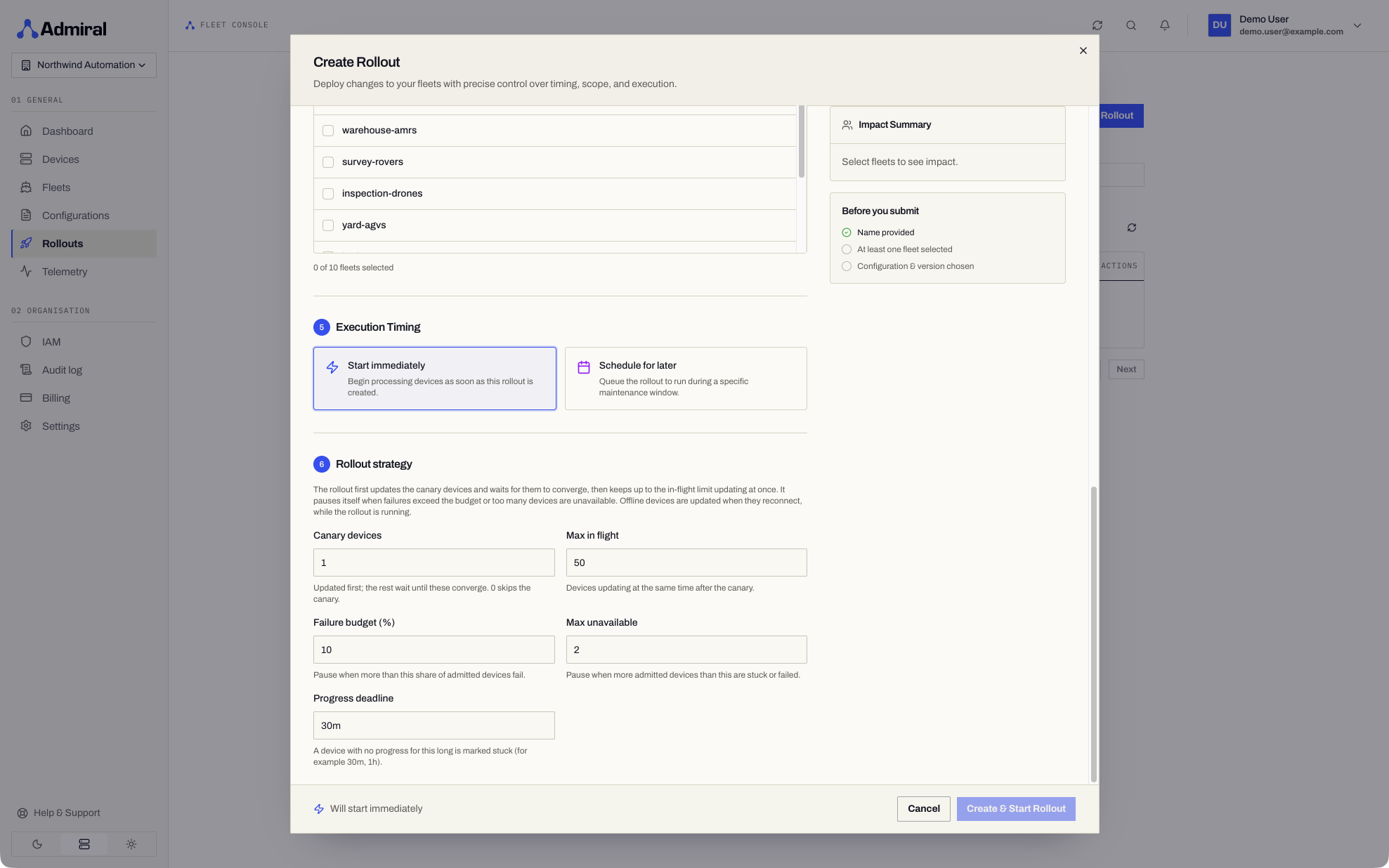This screenshot has height=868, width=1389.
Task: Click Create & Start Rollout button
Action: (1016, 809)
